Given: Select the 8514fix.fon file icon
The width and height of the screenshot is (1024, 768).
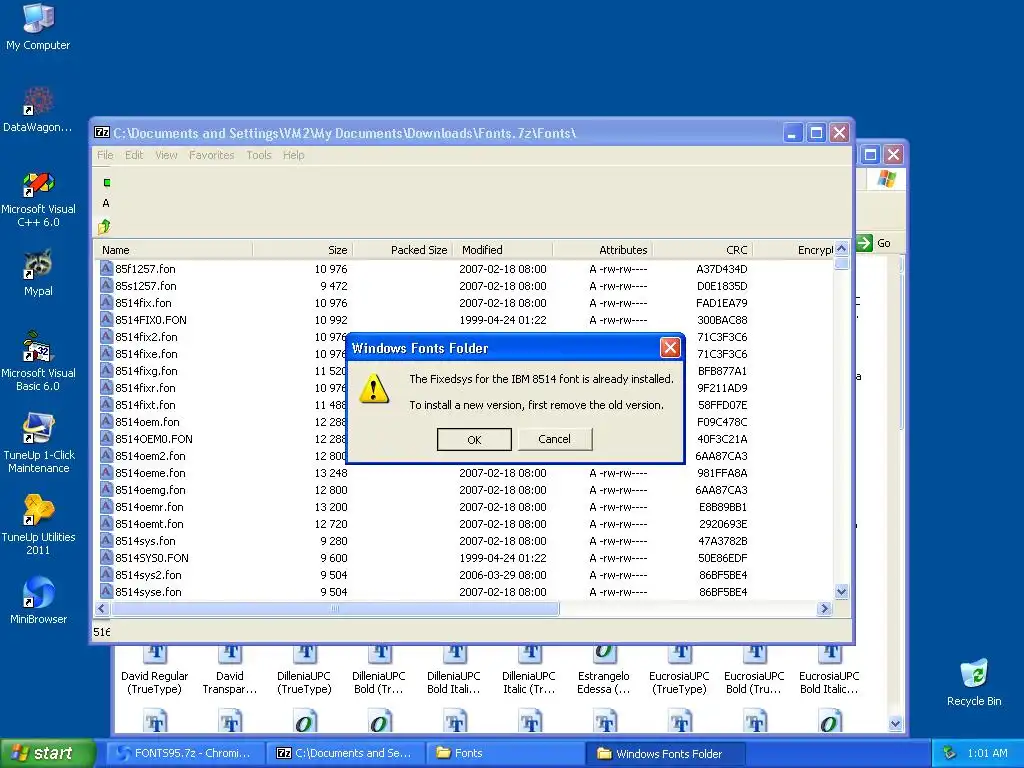Looking at the screenshot, I should click(x=106, y=302).
